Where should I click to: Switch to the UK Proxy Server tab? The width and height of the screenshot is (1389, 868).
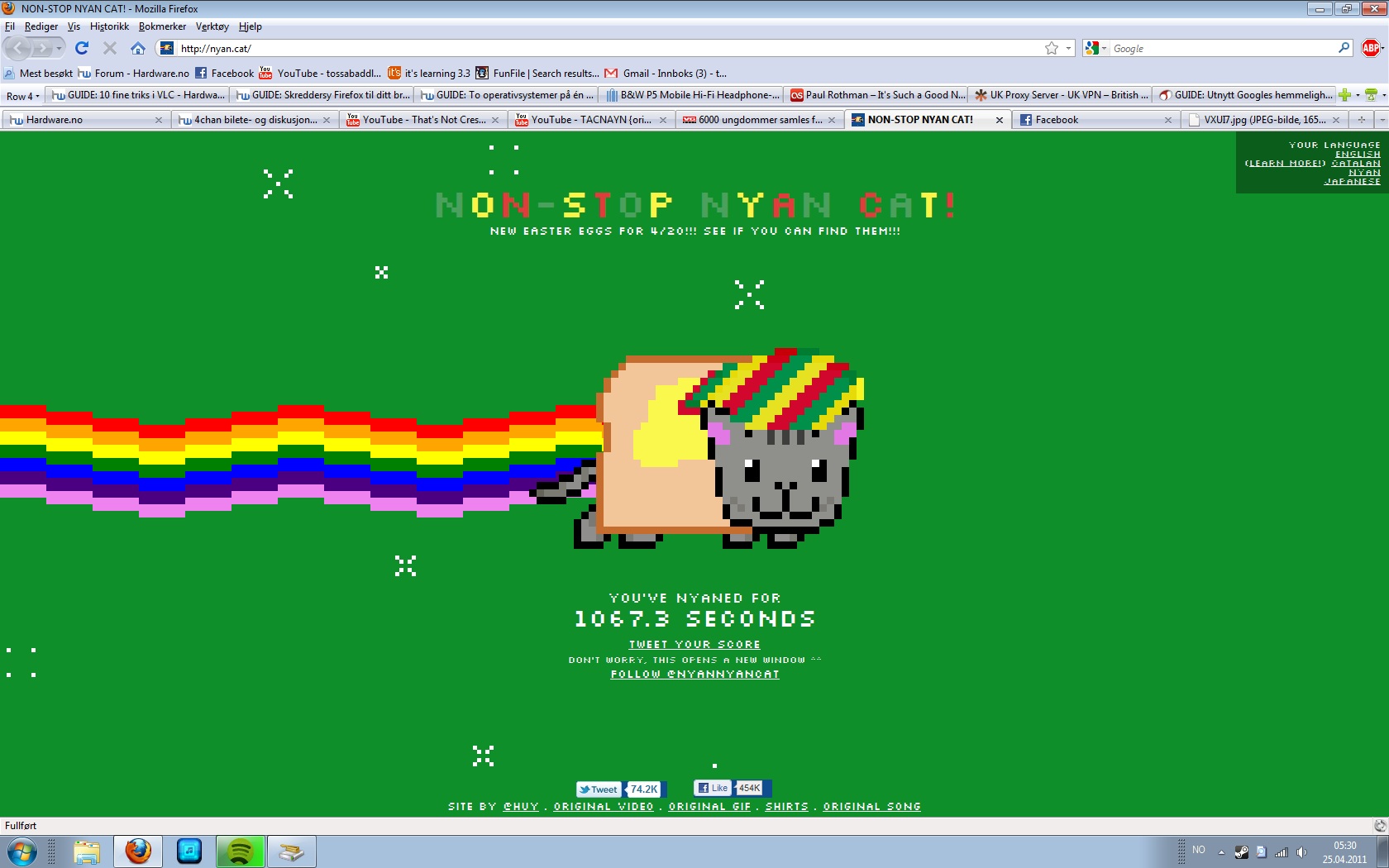click(x=1062, y=95)
